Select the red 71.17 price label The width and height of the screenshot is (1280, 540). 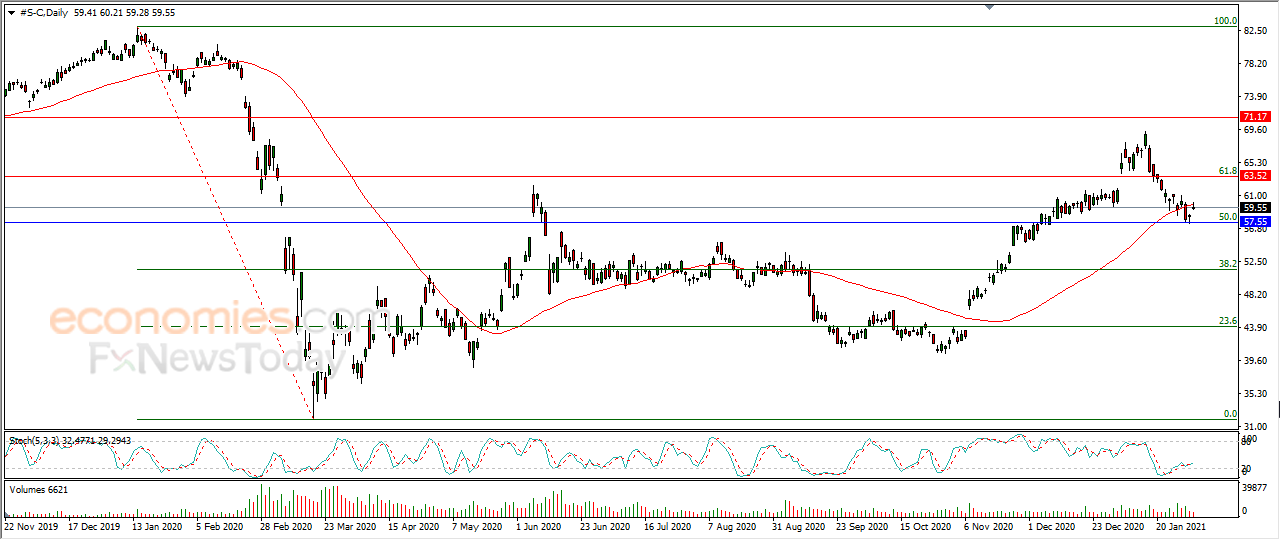(1255, 117)
